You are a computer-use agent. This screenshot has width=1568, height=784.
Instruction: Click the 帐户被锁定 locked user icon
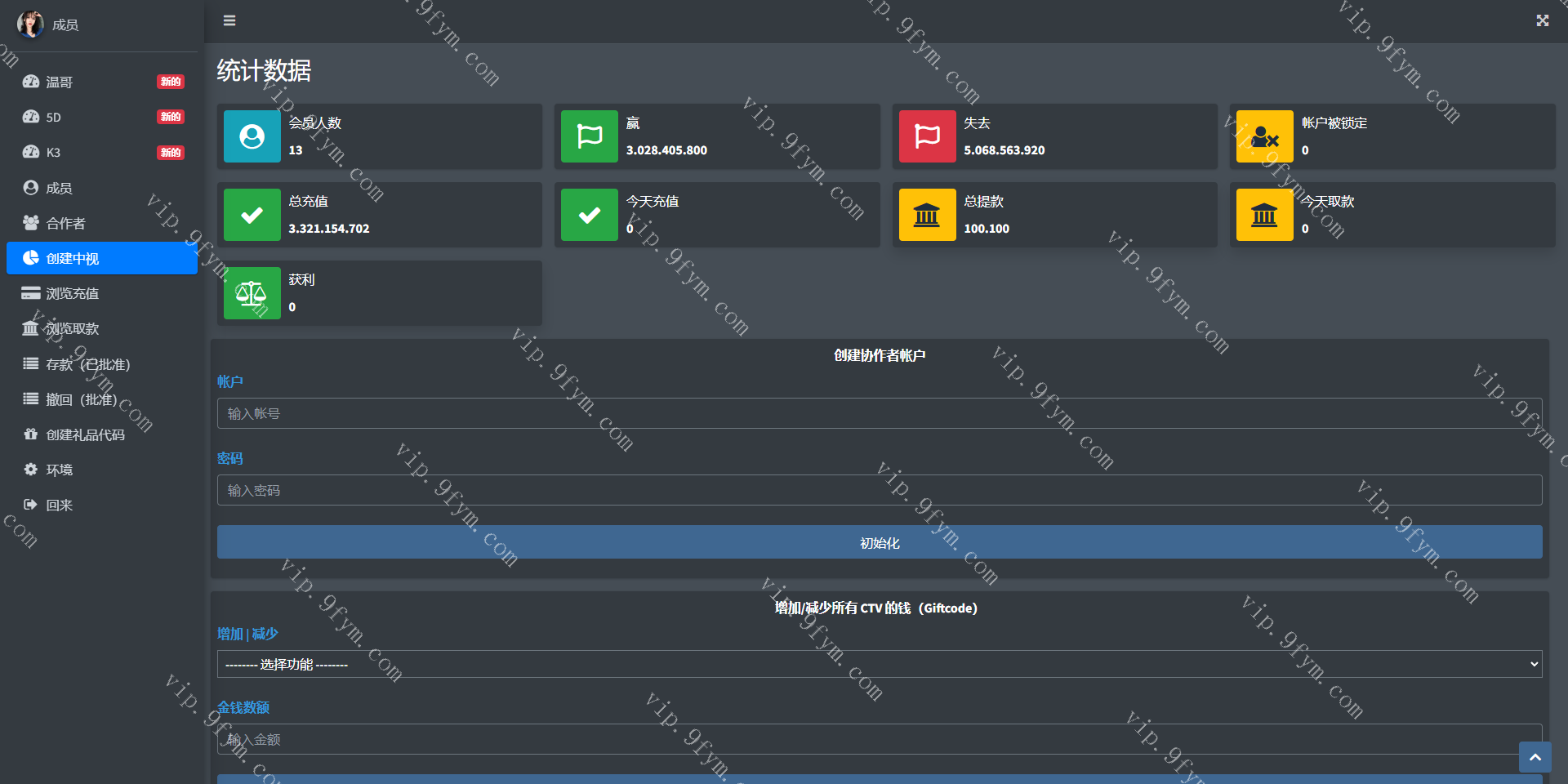point(1264,136)
